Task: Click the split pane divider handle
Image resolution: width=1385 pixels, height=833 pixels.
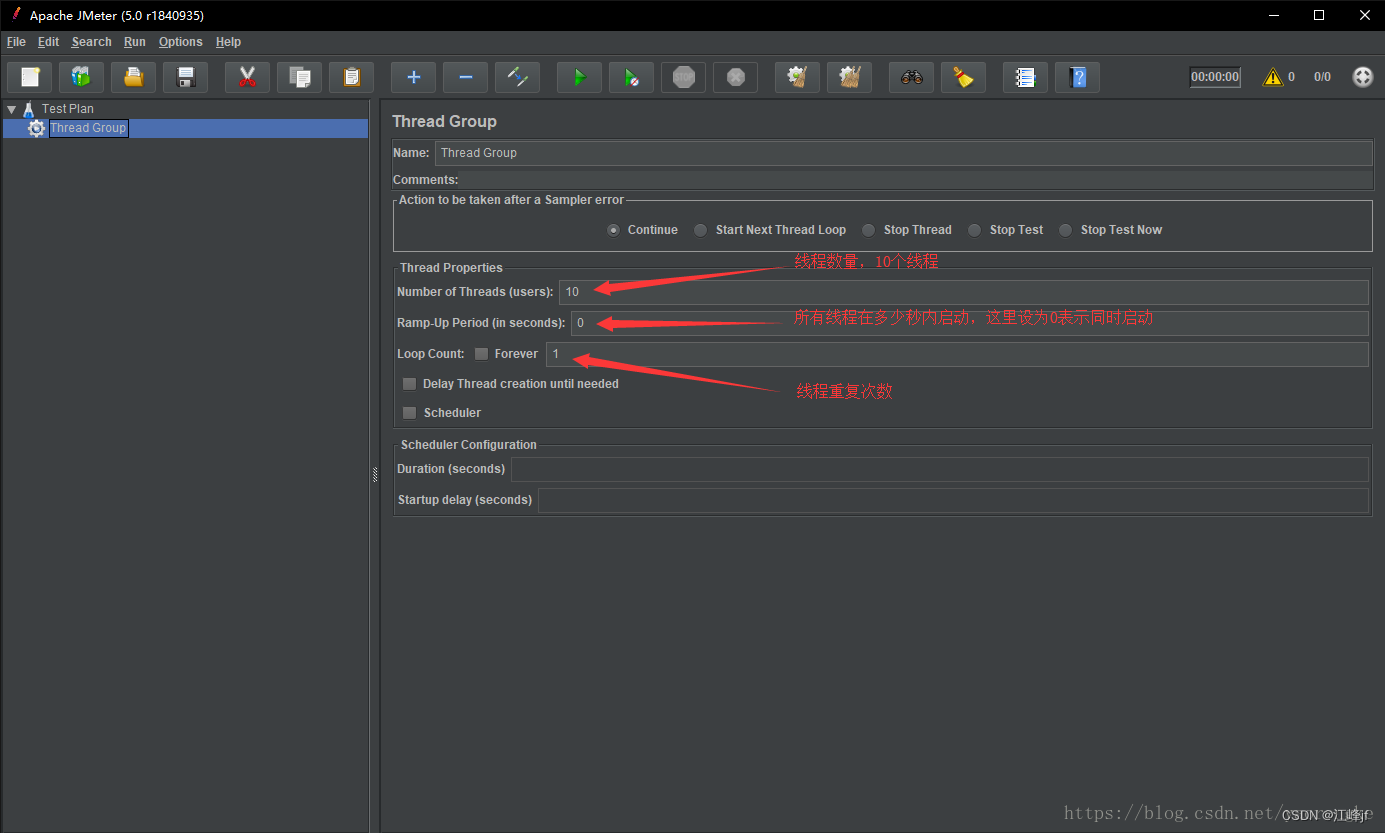Action: point(375,475)
